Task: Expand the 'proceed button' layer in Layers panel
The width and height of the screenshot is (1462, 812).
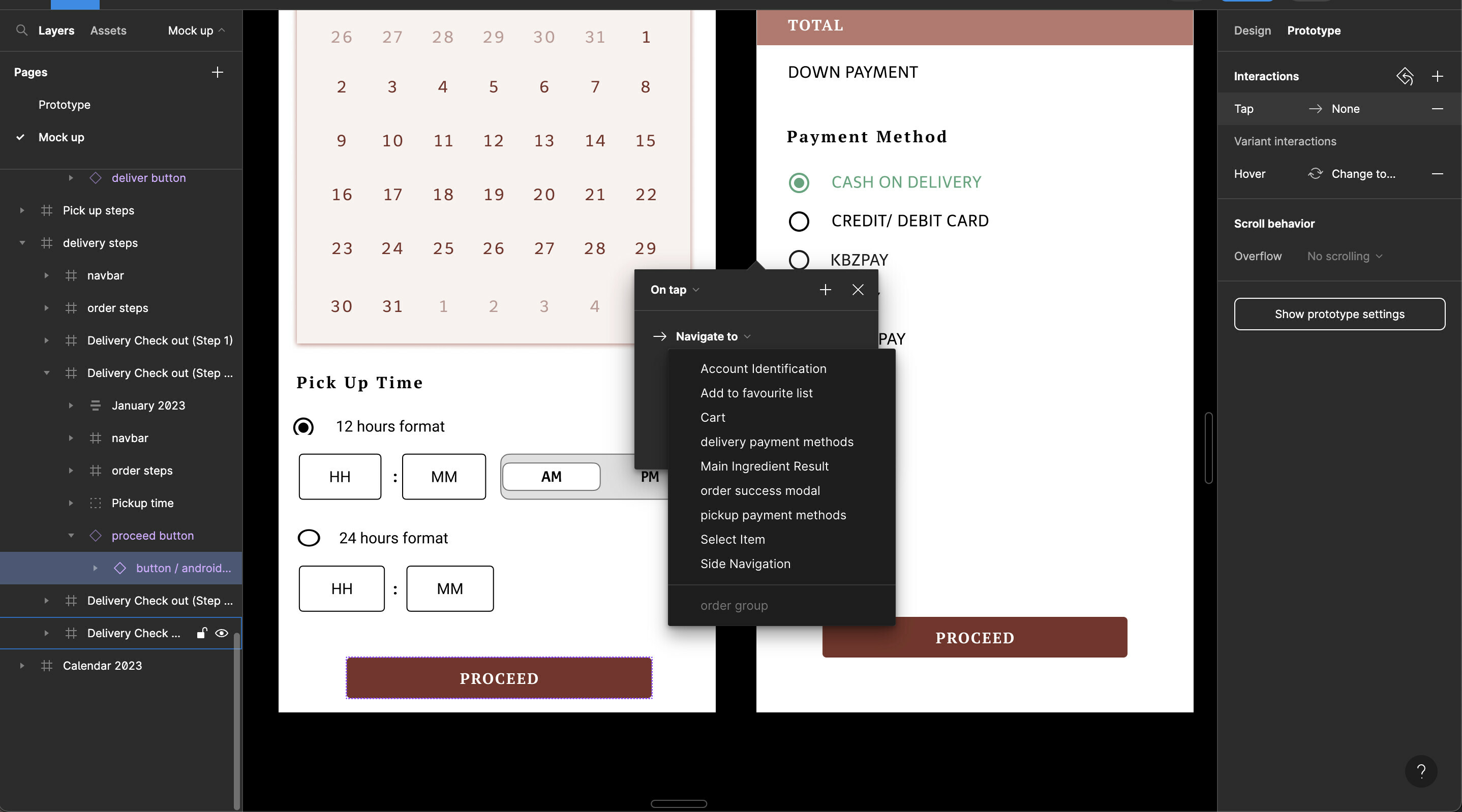Action: (71, 535)
